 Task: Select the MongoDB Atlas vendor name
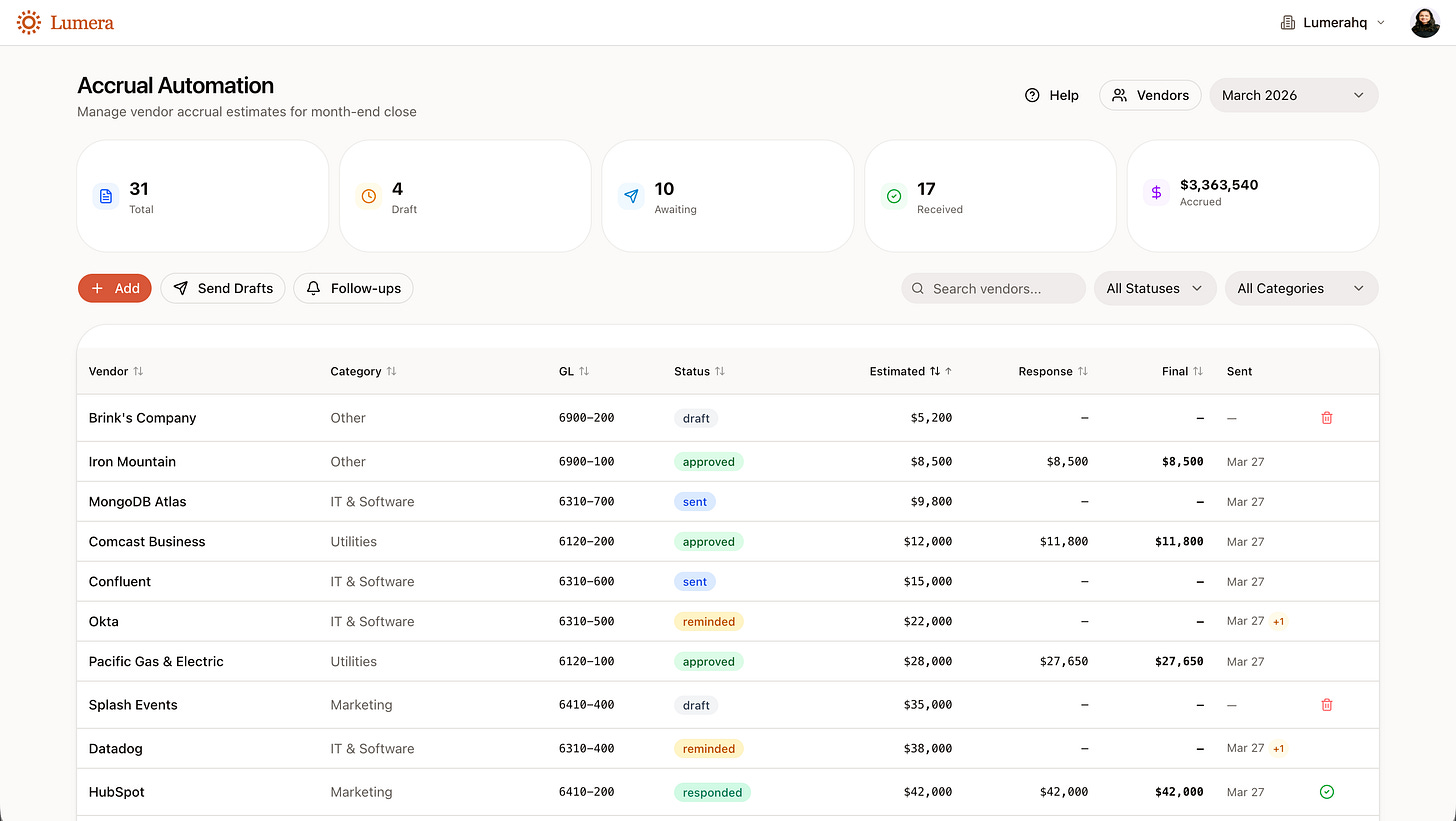[137, 502]
